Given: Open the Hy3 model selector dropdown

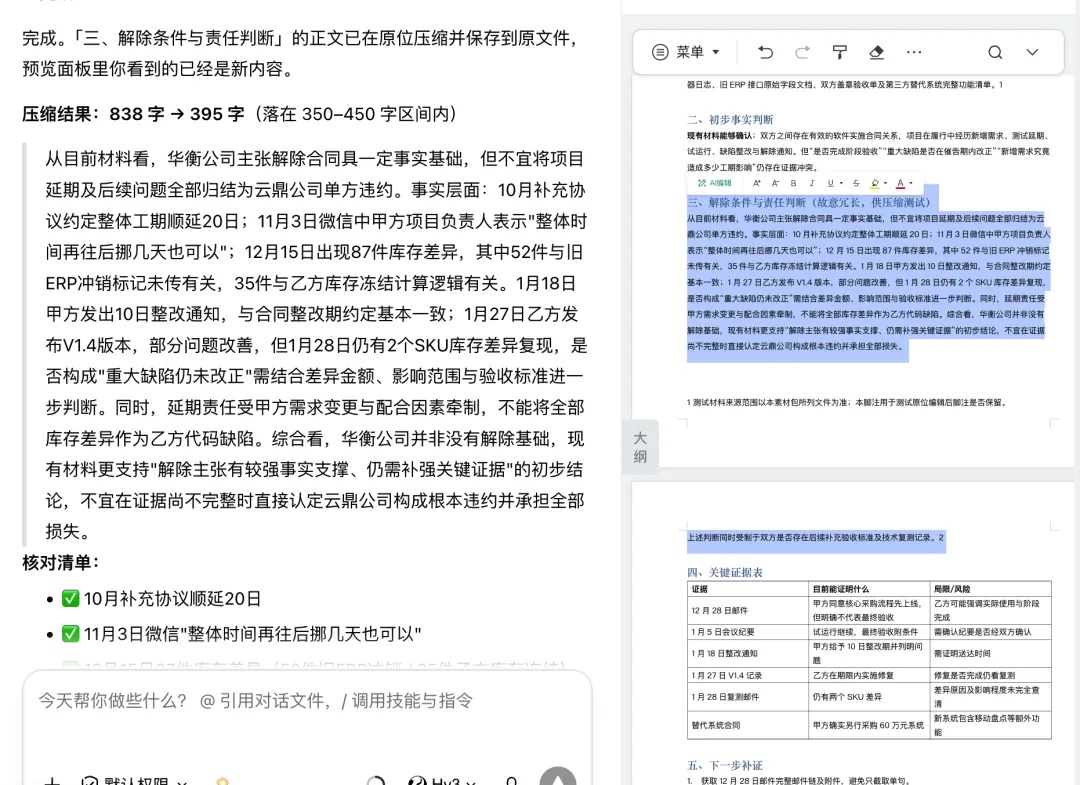Looking at the screenshot, I should pyautogui.click(x=442, y=781).
